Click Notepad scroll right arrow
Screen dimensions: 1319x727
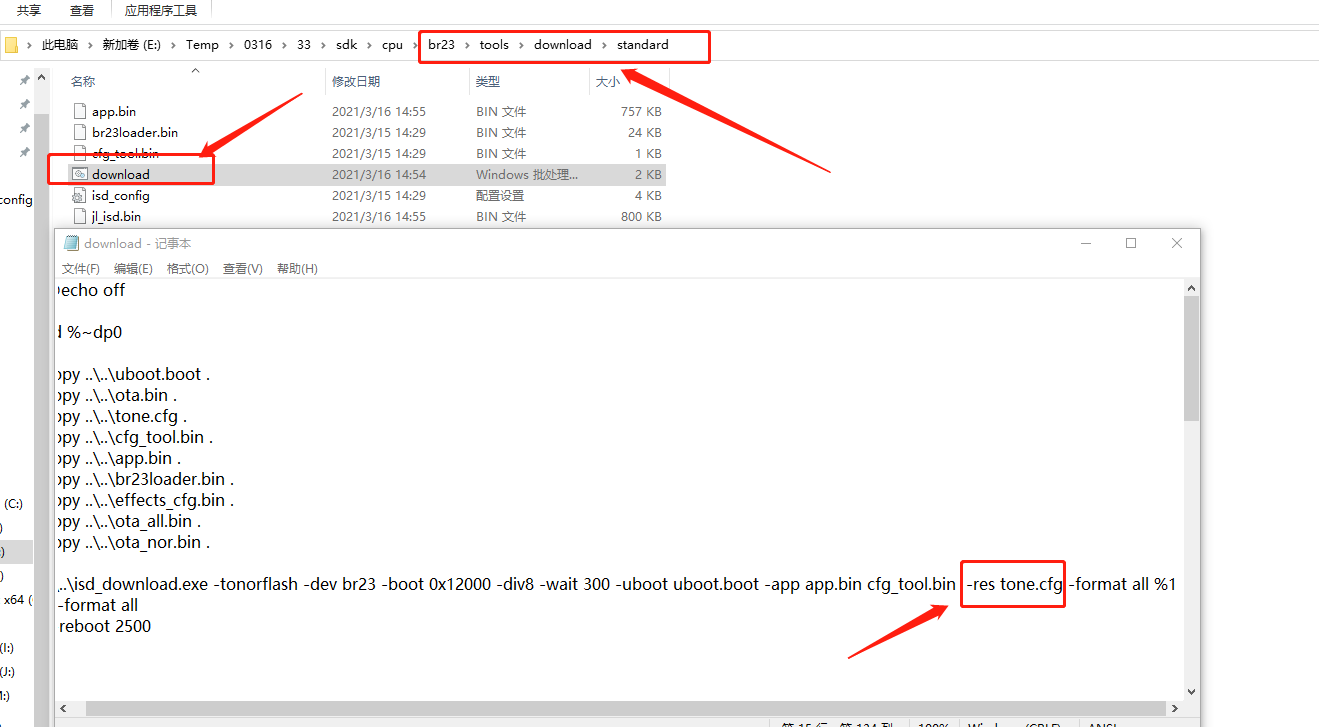(x=1175, y=708)
